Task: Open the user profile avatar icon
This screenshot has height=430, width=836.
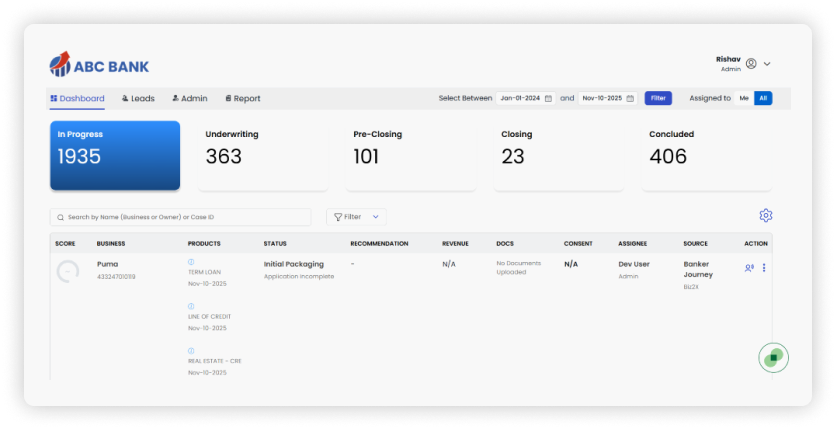Action: (751, 64)
